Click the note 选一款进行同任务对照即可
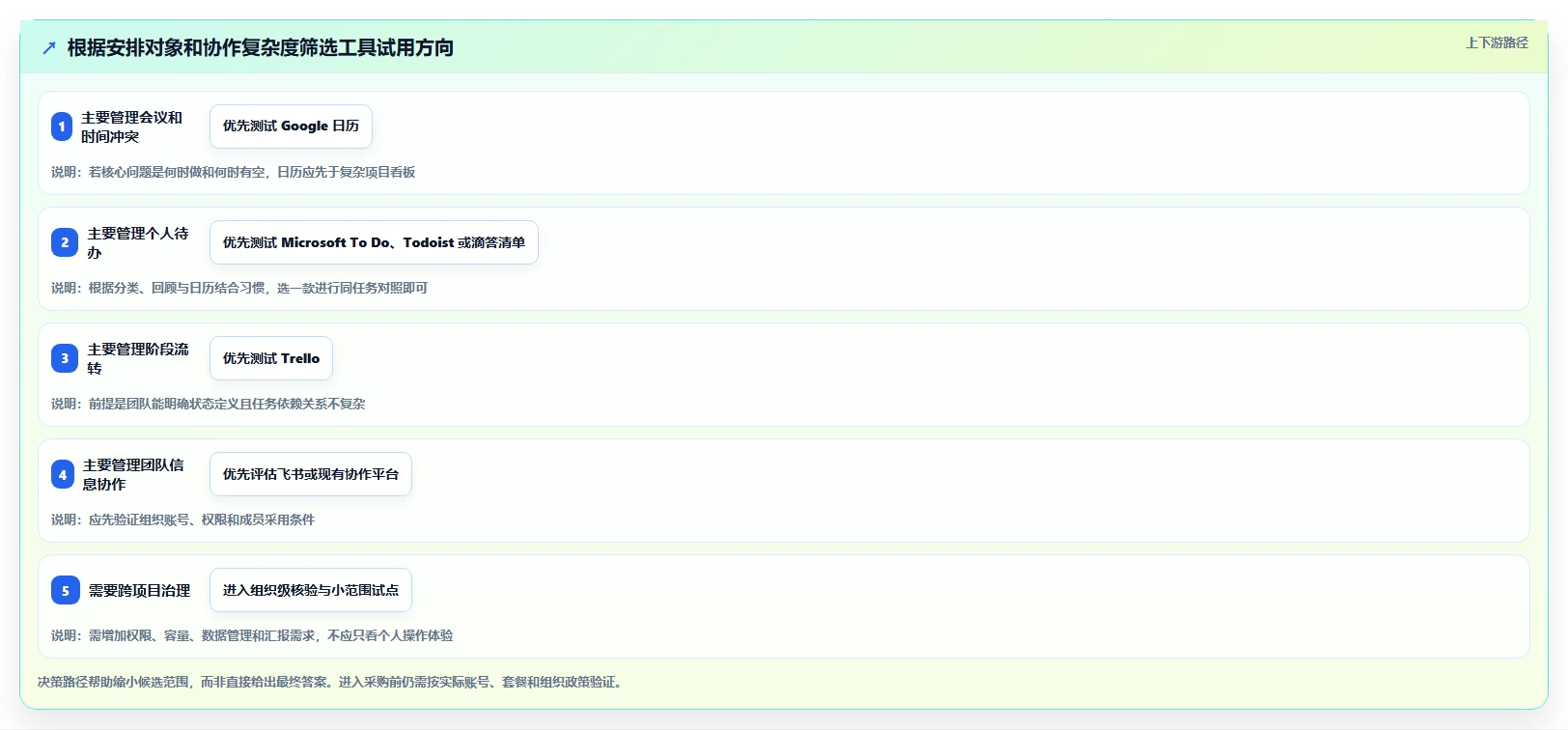This screenshot has height=730, width=1568. coord(239,288)
